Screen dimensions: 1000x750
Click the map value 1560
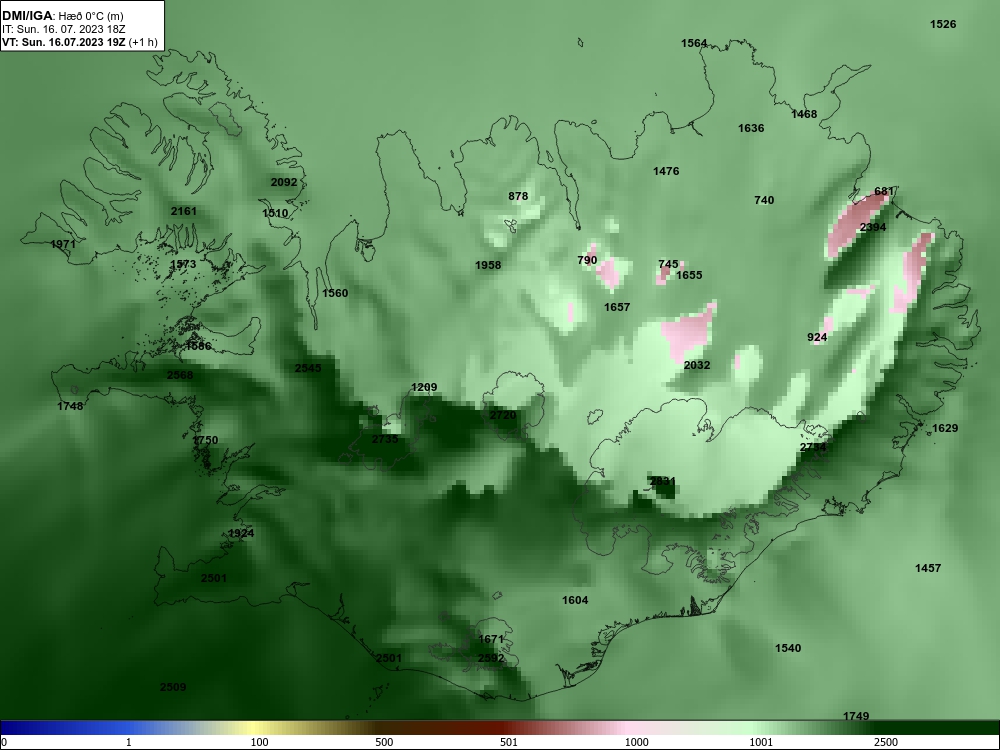pyautogui.click(x=335, y=293)
